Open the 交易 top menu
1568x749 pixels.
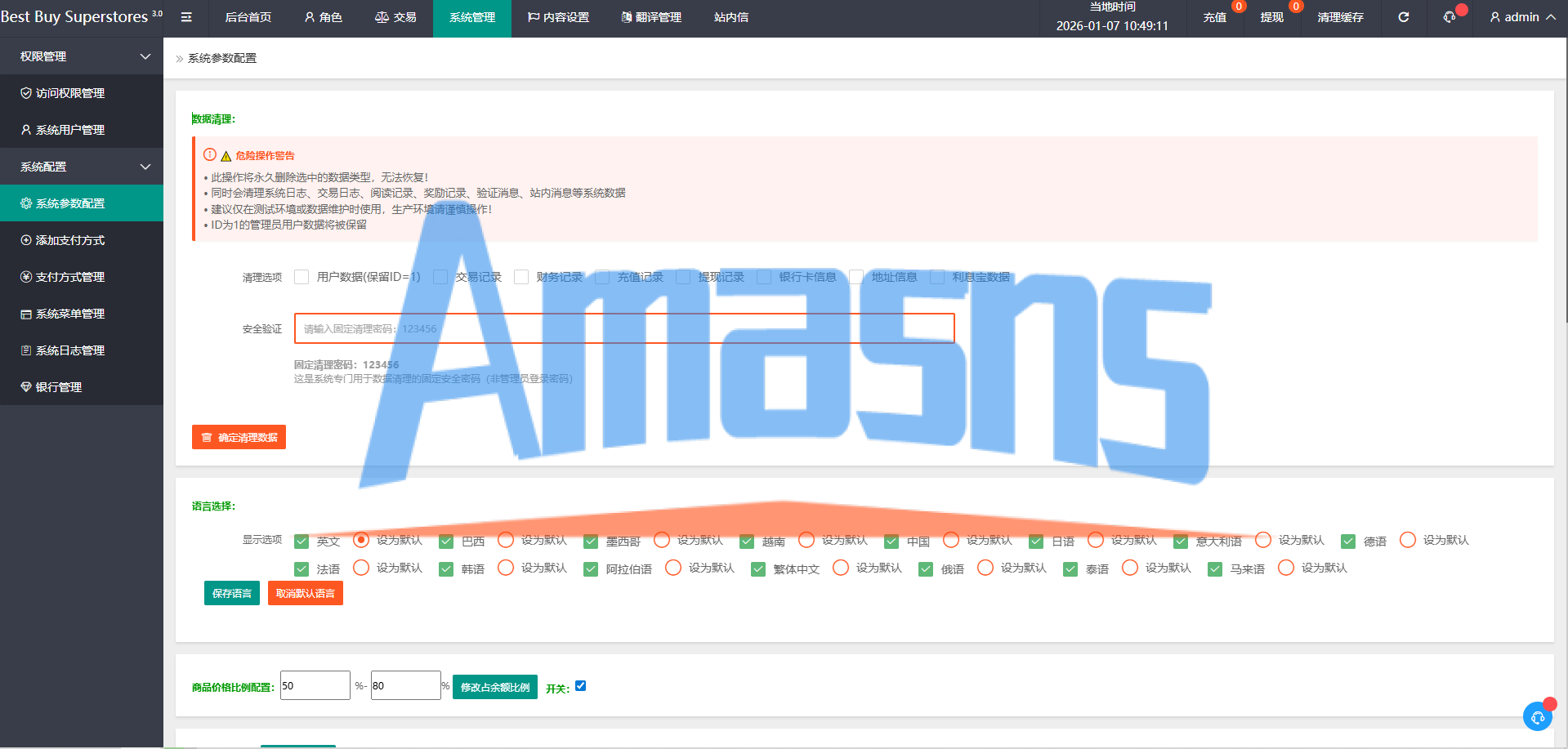coord(395,17)
